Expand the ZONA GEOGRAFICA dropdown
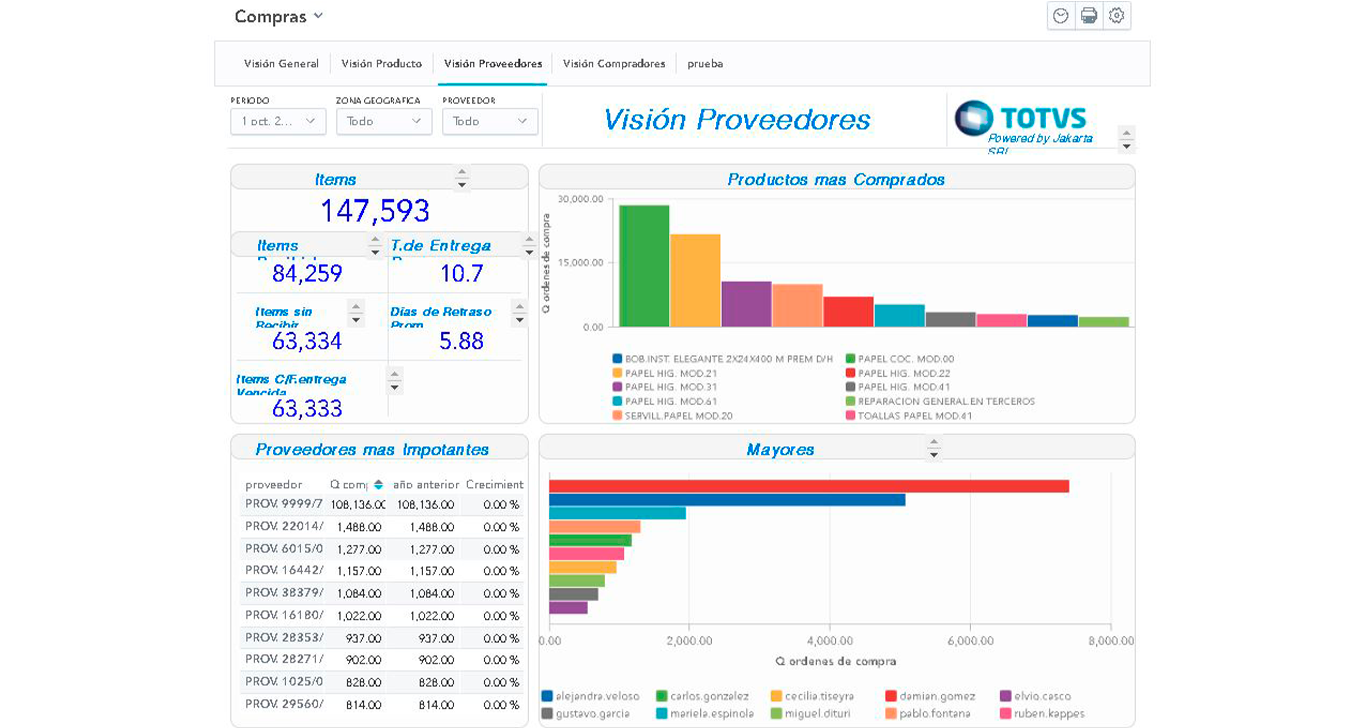 click(x=384, y=121)
